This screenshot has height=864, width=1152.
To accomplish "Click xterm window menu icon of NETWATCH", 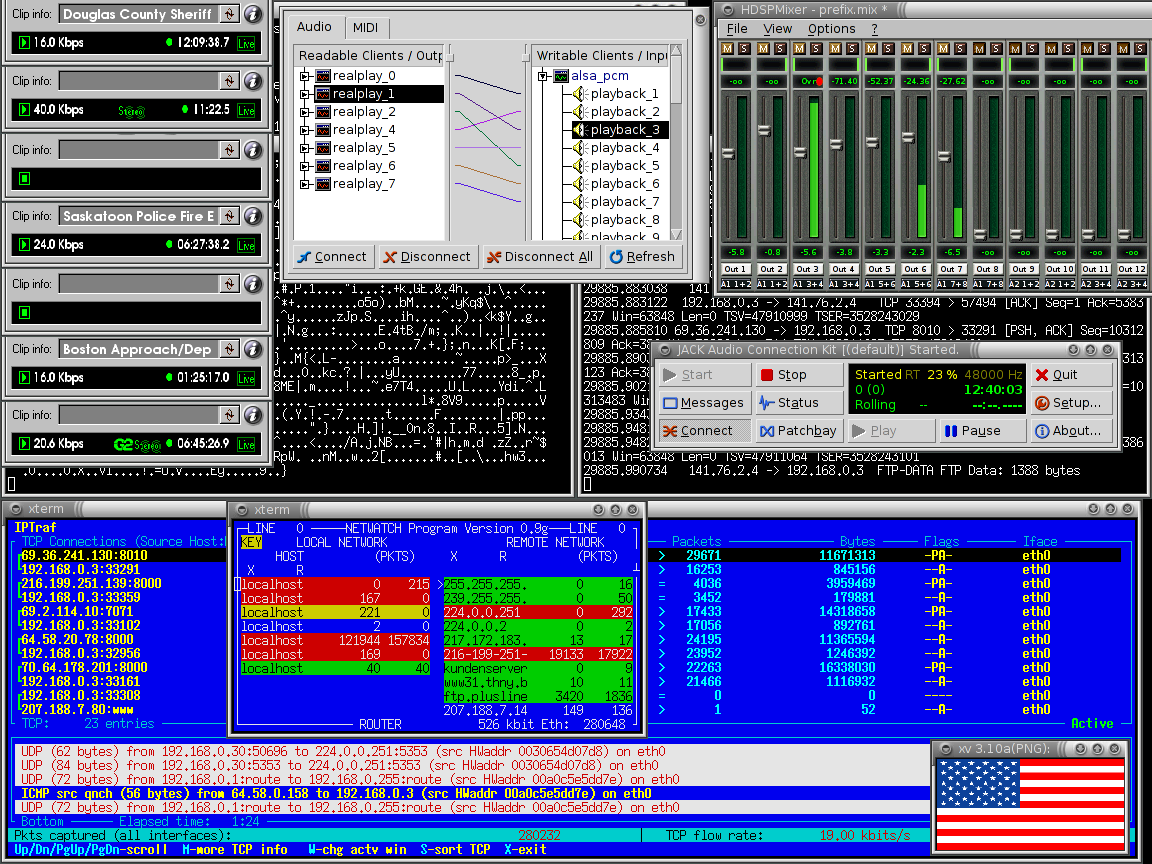I will tap(242, 510).
